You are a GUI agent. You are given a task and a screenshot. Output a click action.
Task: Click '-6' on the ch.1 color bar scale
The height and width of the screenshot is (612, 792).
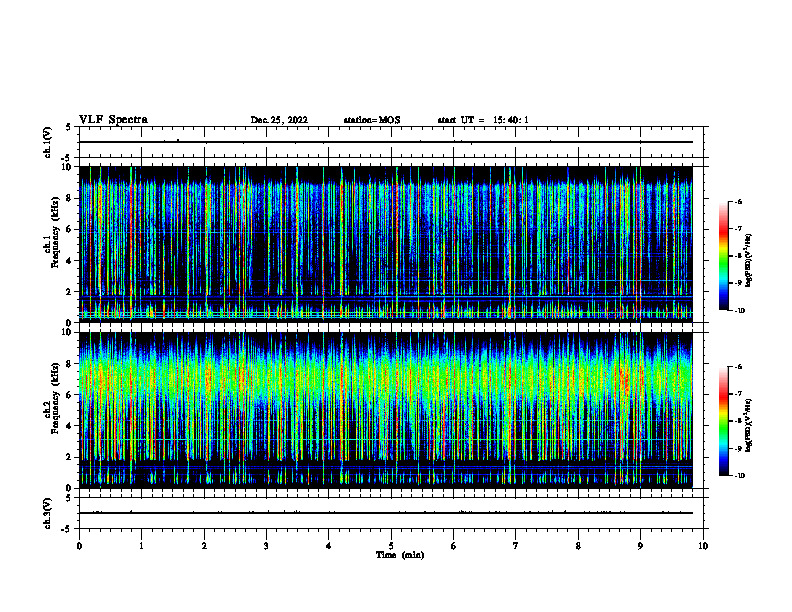(738, 202)
